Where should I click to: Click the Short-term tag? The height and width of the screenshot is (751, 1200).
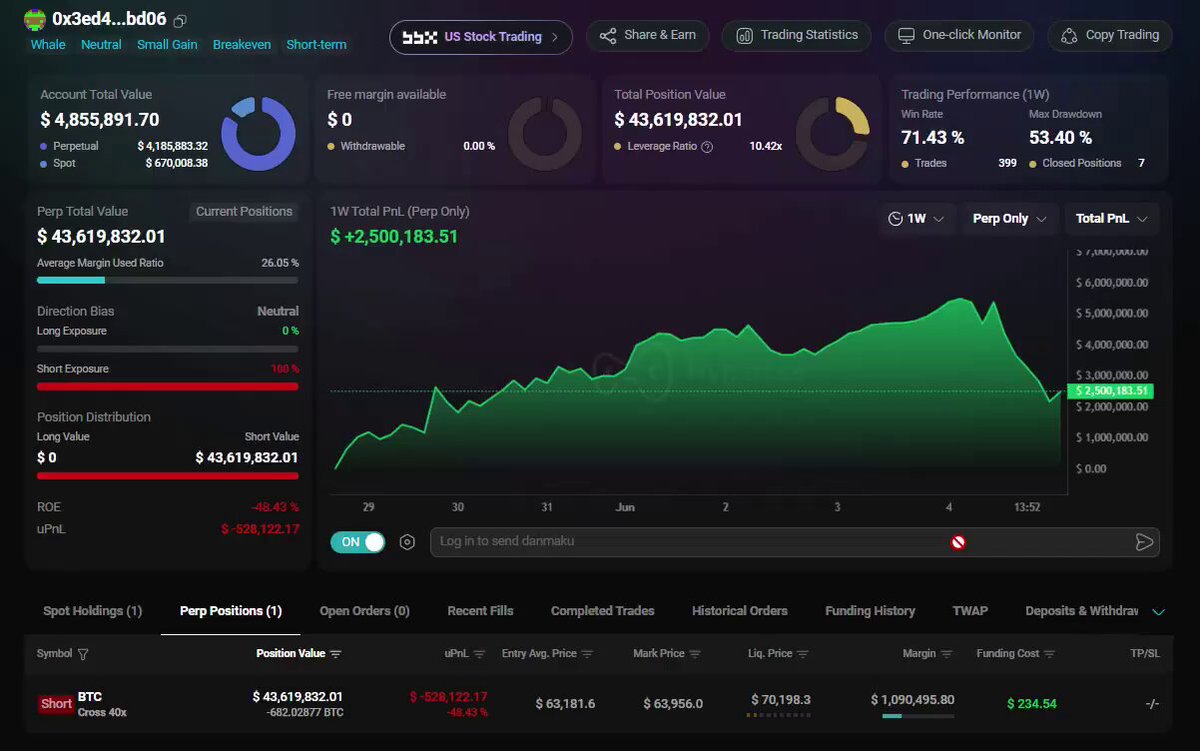[316, 45]
